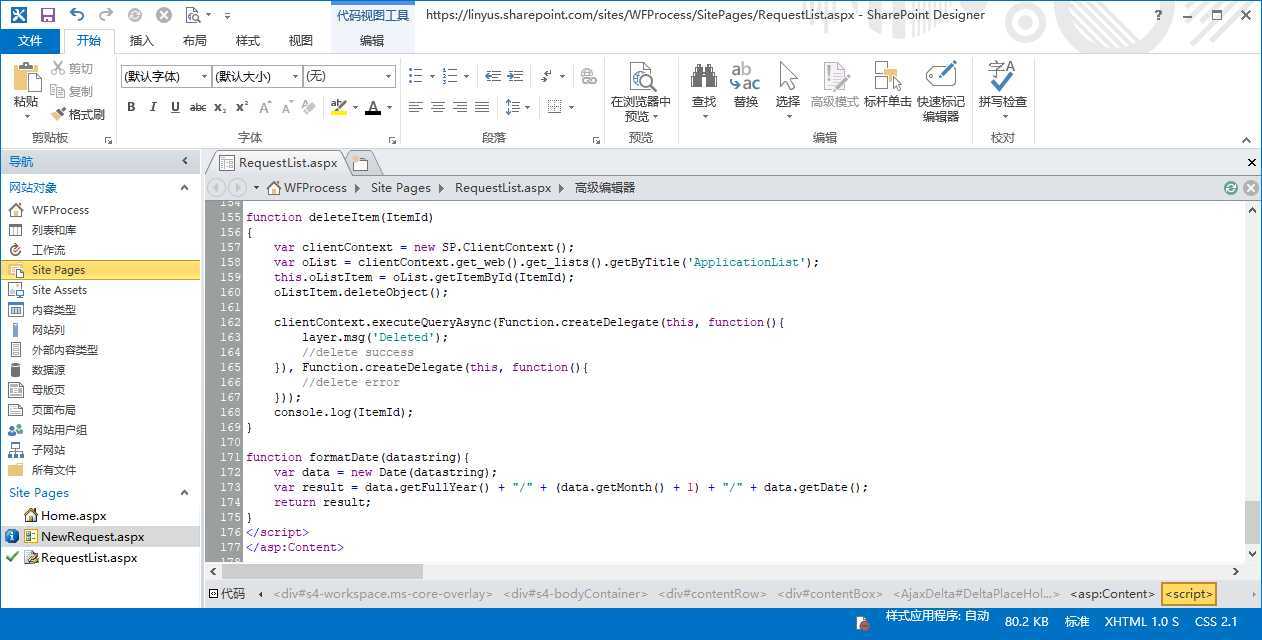Screen dimensions: 1262x640
Task: Open the highlight color dropdown arrow
Action: (354, 107)
